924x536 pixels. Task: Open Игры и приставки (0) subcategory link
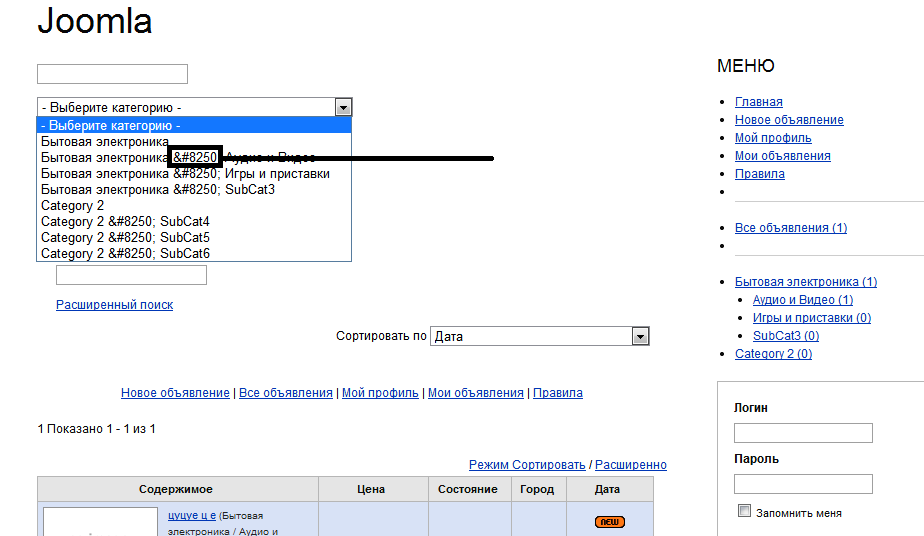coord(811,317)
